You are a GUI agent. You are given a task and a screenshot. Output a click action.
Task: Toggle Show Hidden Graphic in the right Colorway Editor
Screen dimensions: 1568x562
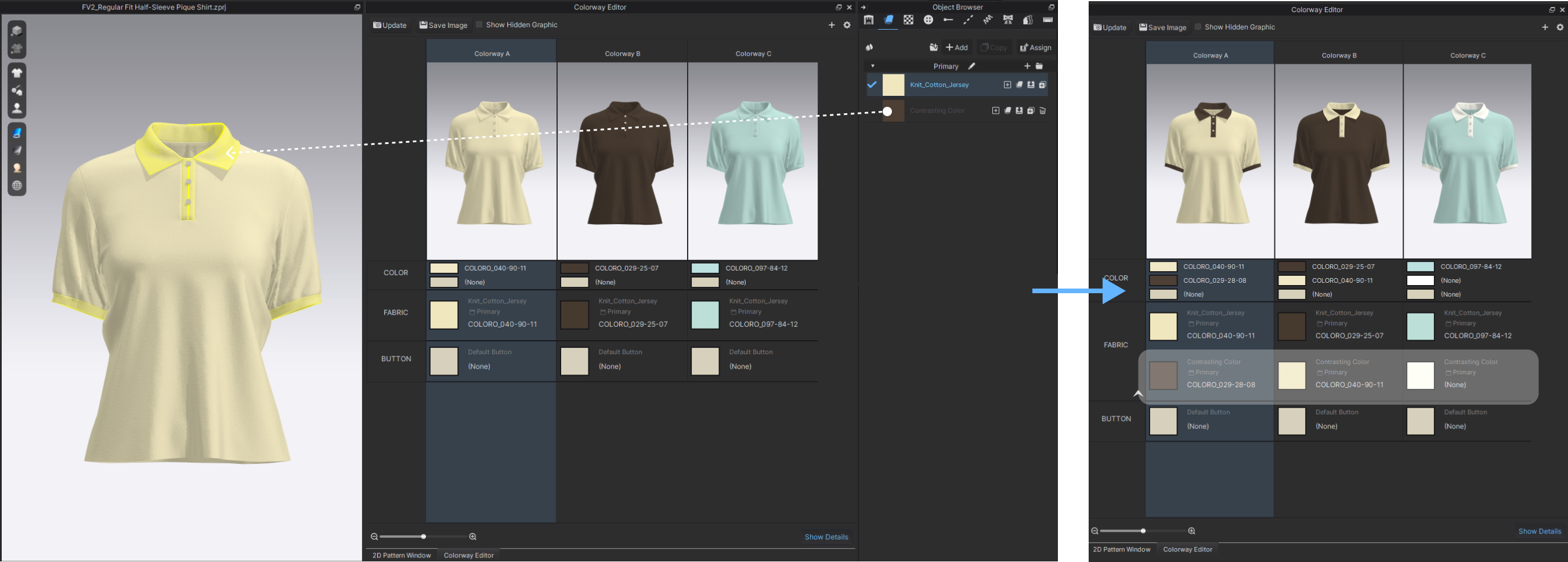tap(1198, 27)
